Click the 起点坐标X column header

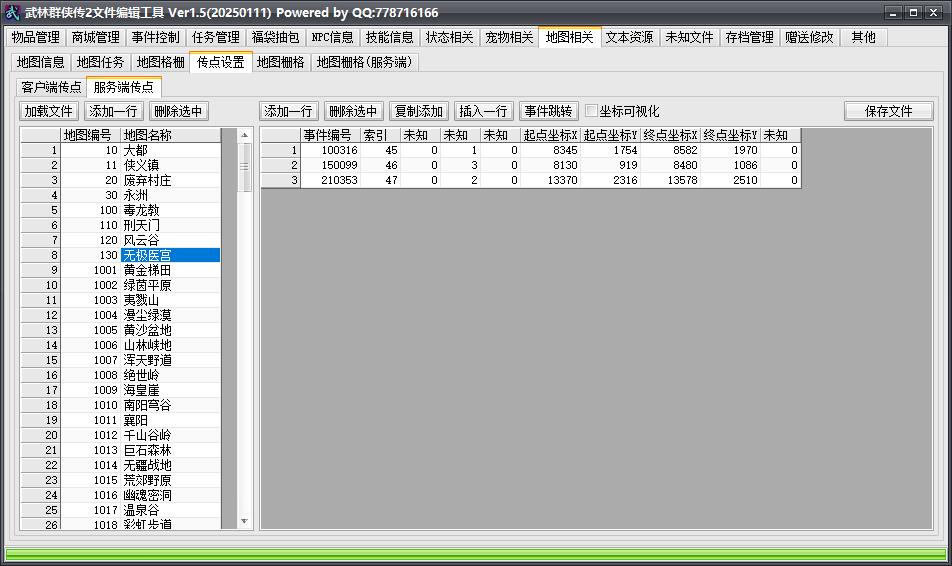point(550,135)
